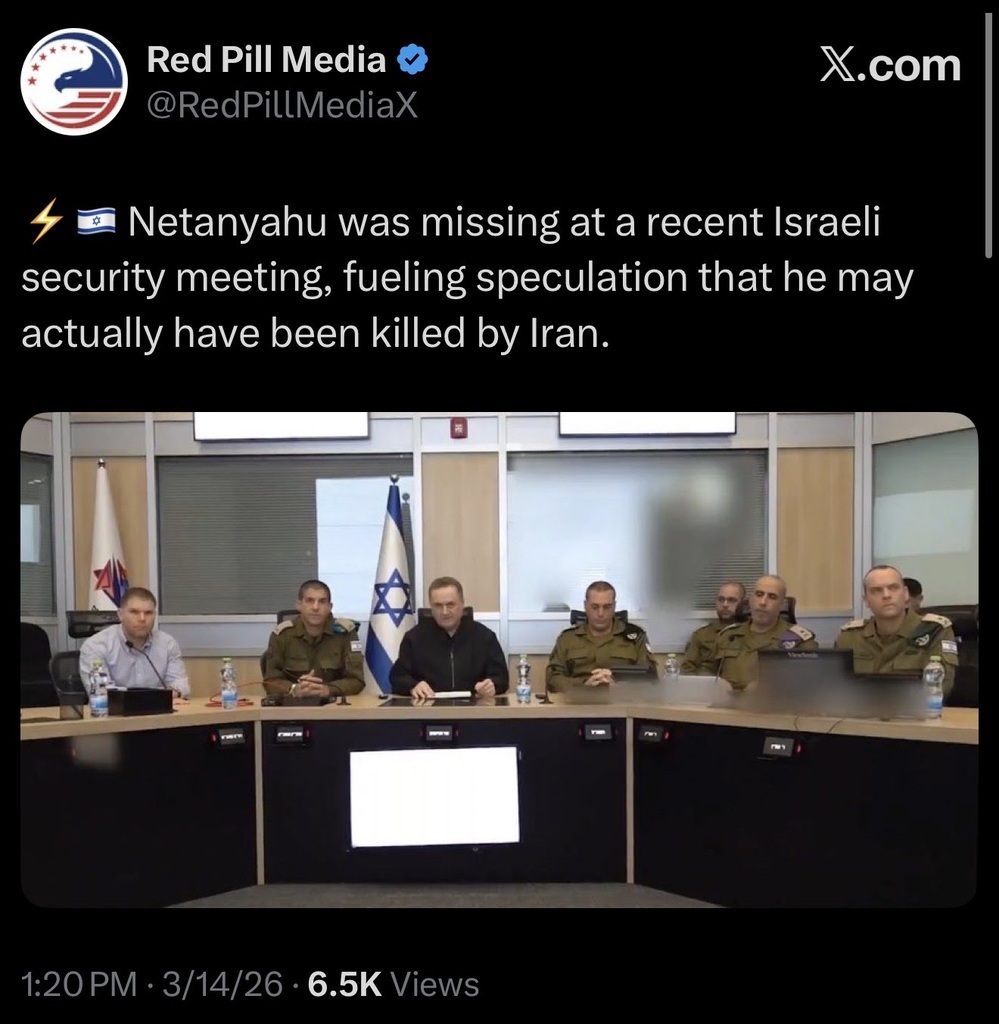Click the red fire alarm in video
The width and height of the screenshot is (999, 1024).
tap(459, 428)
